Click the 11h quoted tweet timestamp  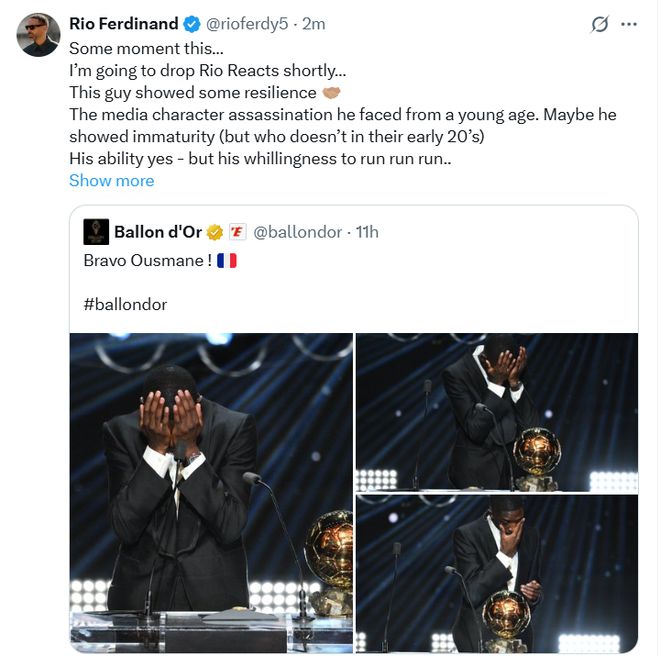click(367, 232)
